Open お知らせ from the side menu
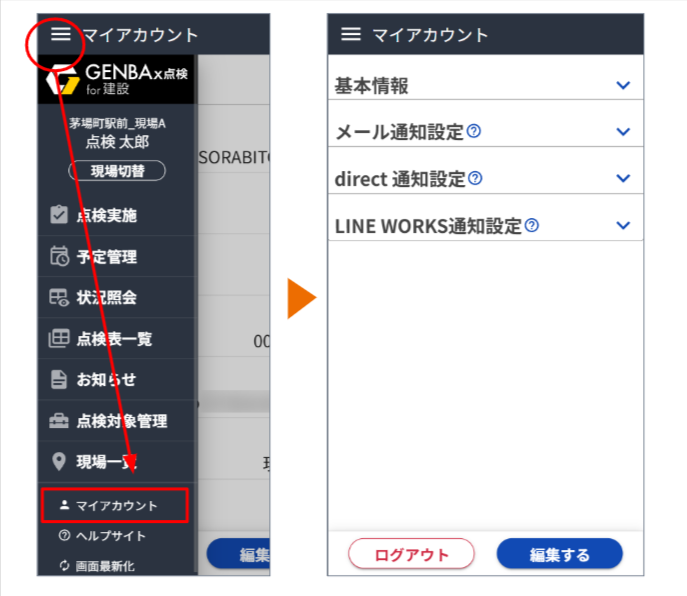Screen dimensions: 687x596 (116, 380)
